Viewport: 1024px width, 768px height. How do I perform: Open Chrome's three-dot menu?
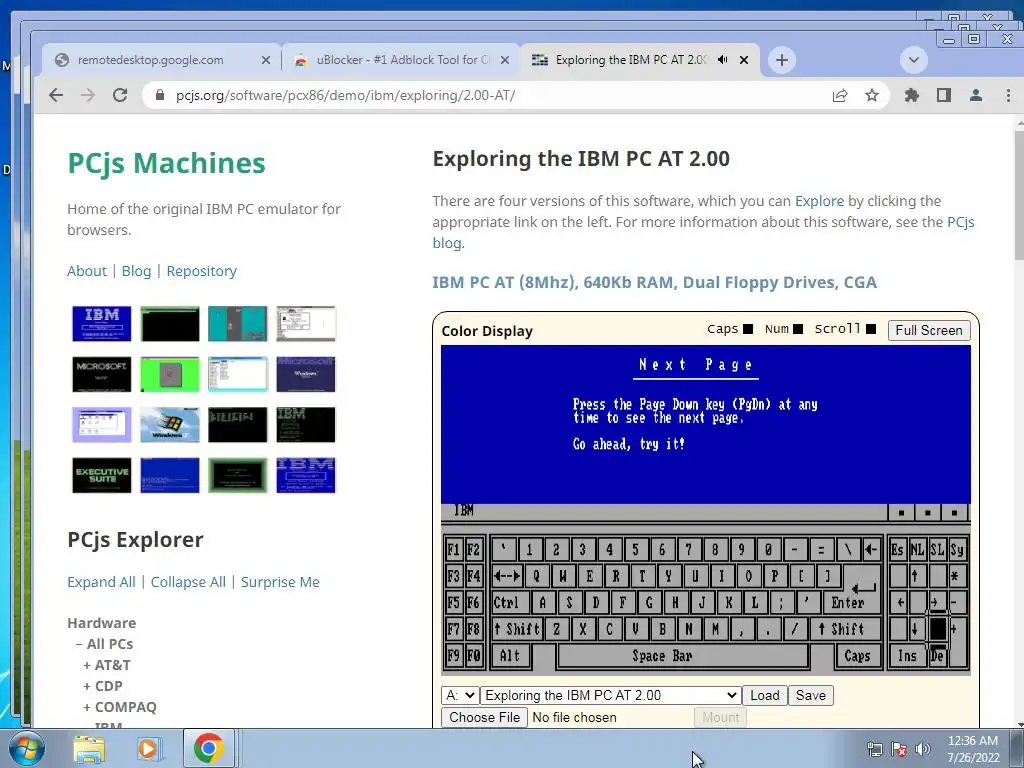coord(1008,95)
